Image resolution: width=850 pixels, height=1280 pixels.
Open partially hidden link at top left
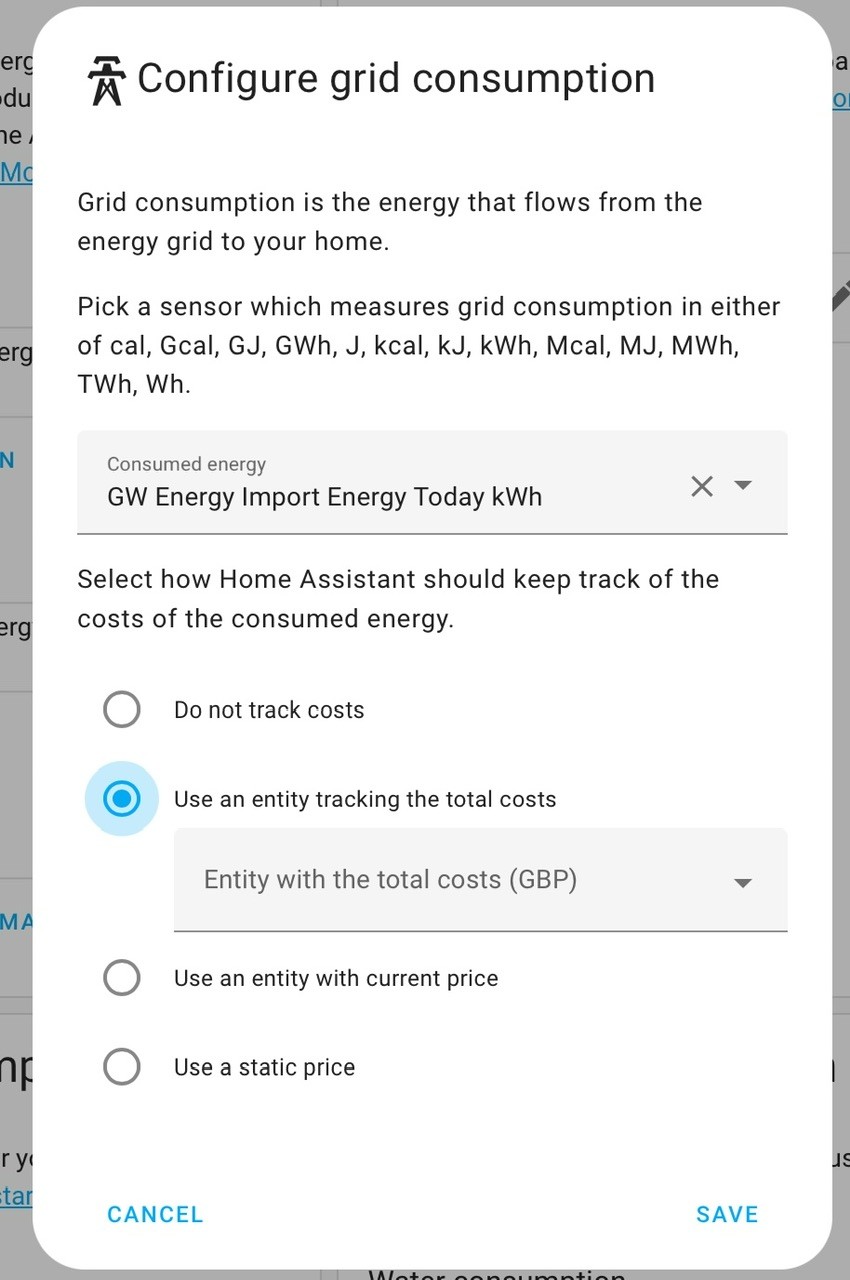point(16,172)
